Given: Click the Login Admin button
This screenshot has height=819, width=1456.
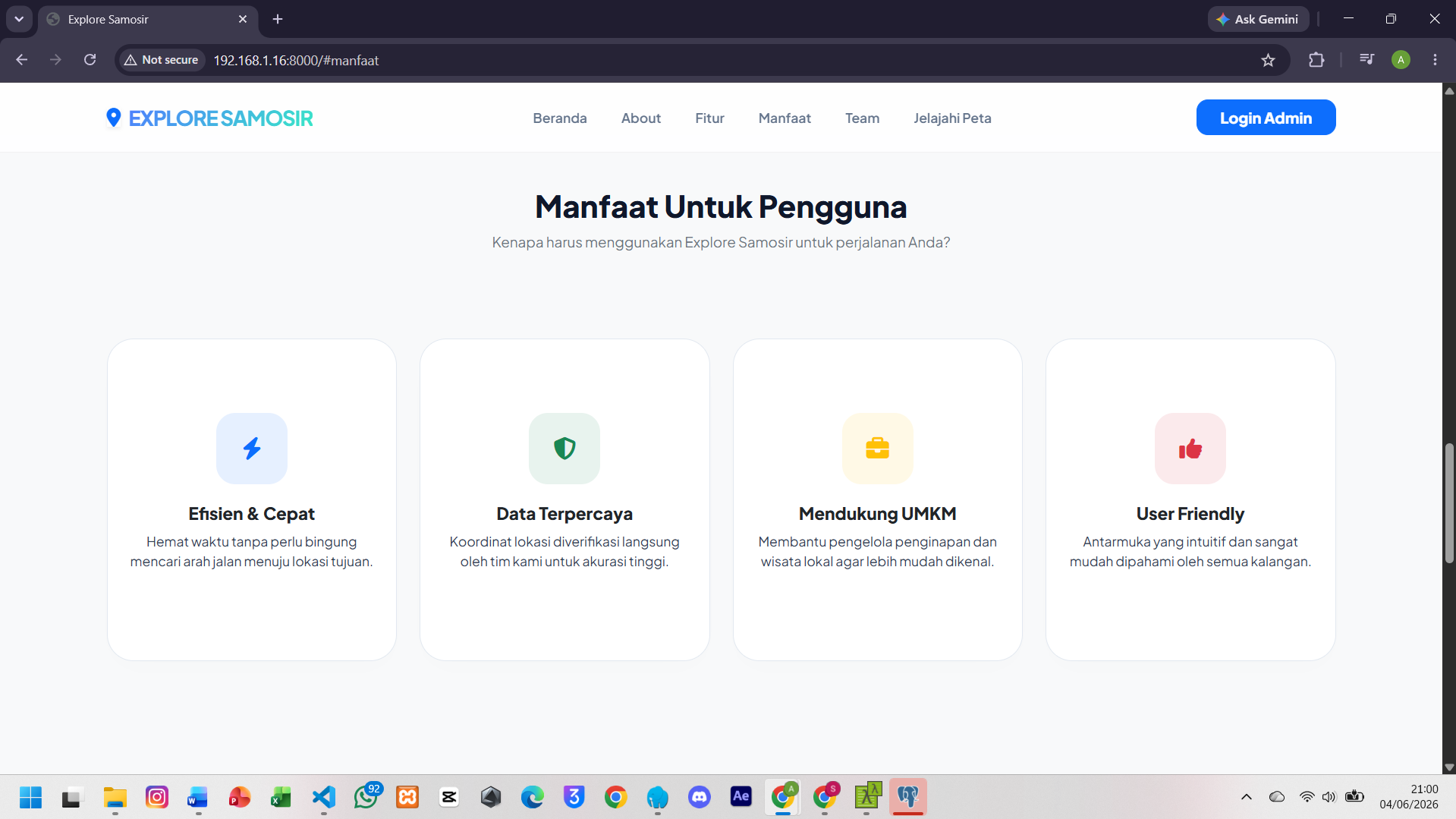Looking at the screenshot, I should point(1266,118).
